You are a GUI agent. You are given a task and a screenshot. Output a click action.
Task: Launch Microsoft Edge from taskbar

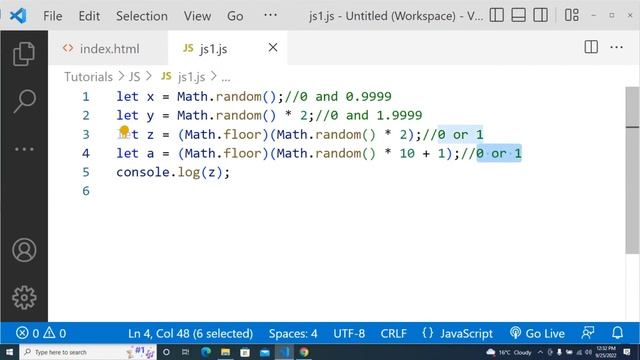206,352
